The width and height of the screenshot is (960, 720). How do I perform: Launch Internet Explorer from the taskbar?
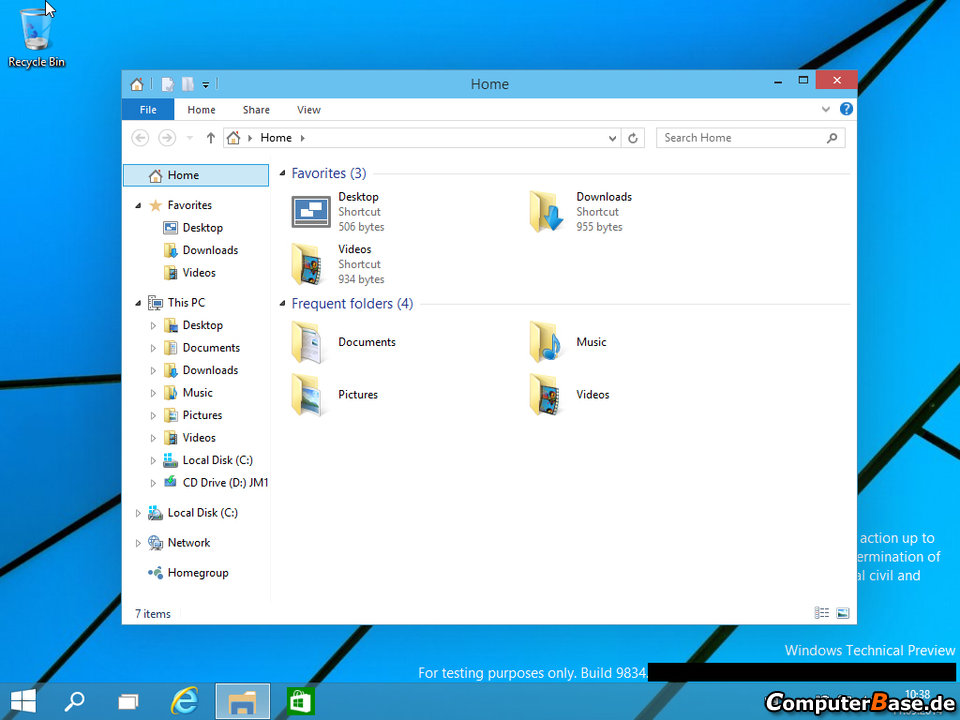point(185,700)
